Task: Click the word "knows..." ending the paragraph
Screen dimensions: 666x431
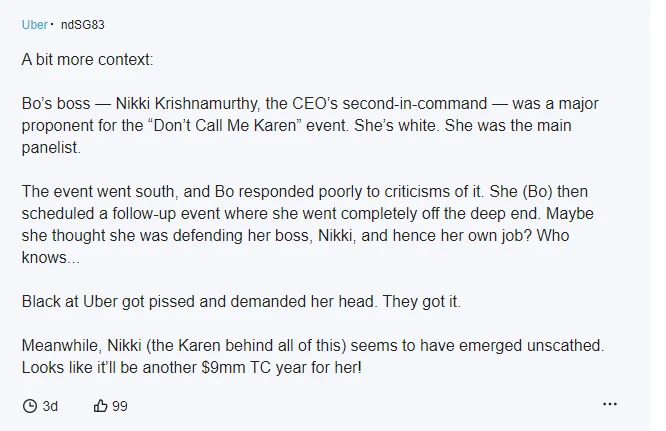Action: click(x=51, y=257)
